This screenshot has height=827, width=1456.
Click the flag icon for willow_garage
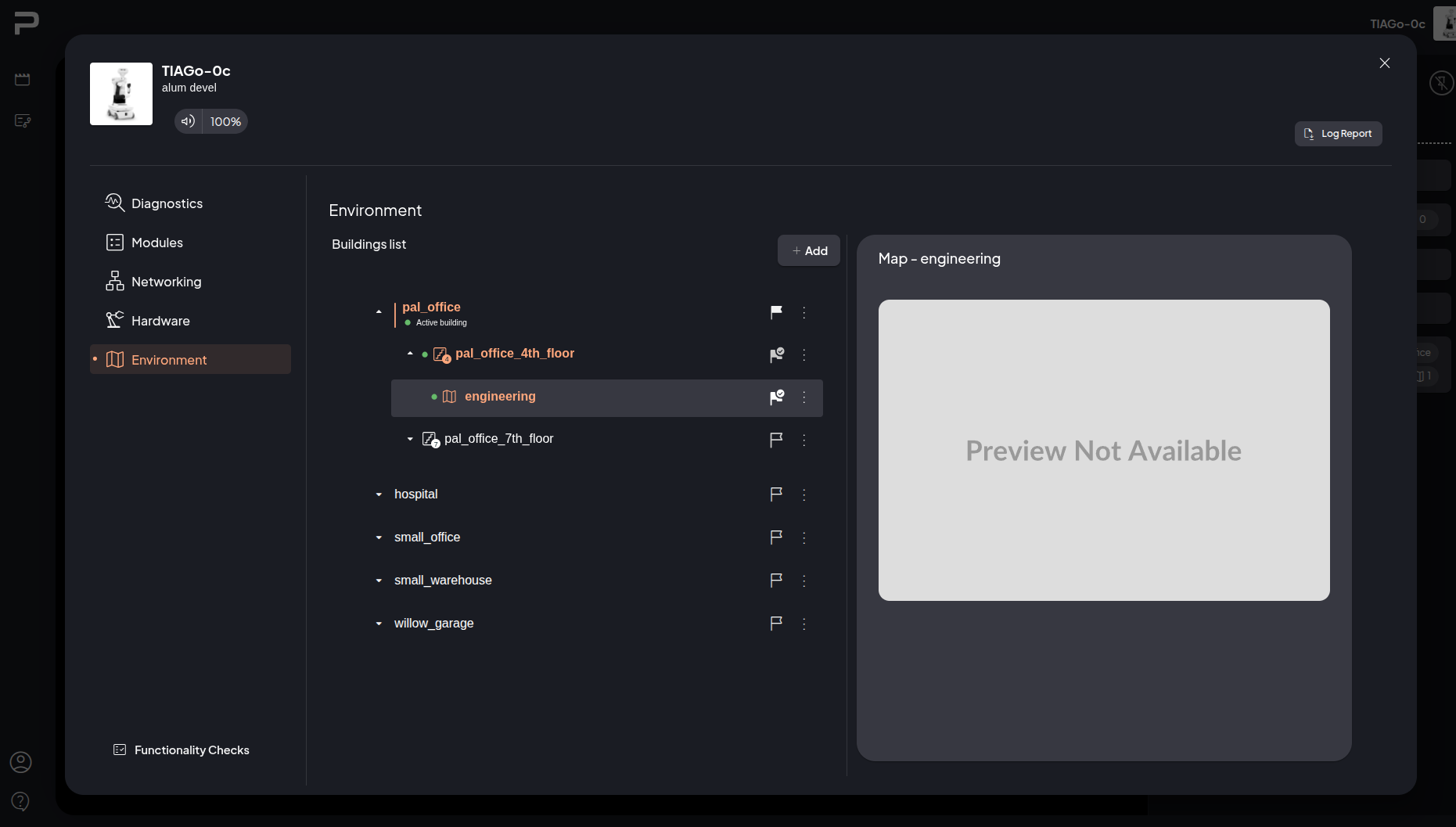[776, 624]
